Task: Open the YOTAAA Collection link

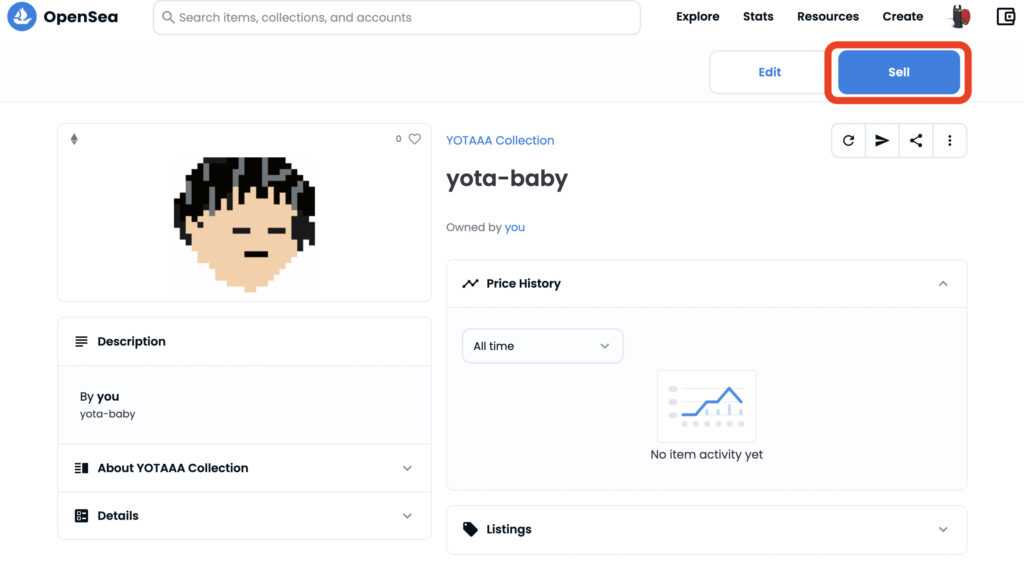Action: (x=500, y=141)
